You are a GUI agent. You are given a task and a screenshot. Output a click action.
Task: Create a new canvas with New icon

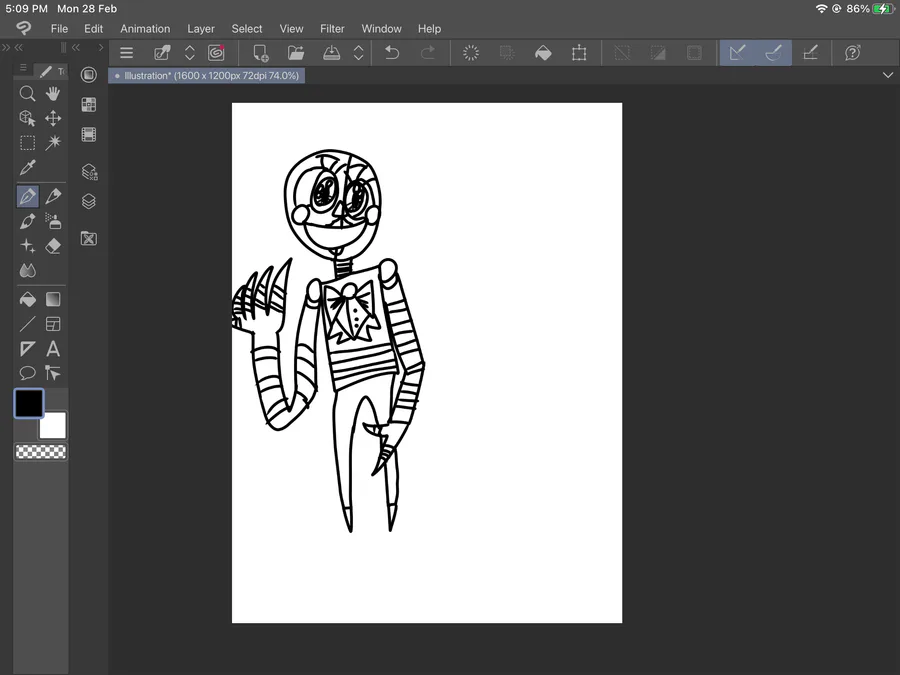point(261,53)
